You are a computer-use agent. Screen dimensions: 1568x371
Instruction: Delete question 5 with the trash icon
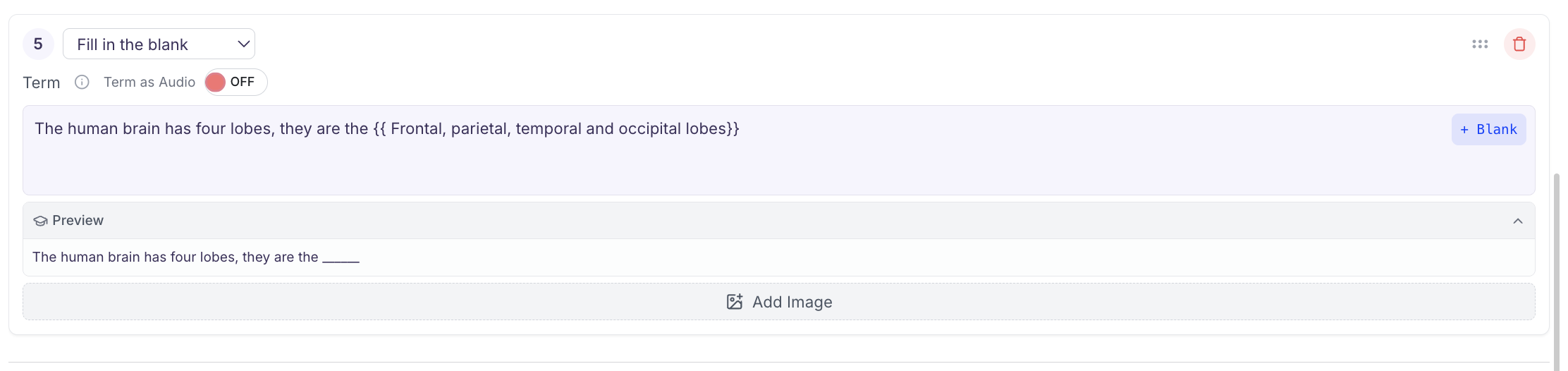point(1519,44)
